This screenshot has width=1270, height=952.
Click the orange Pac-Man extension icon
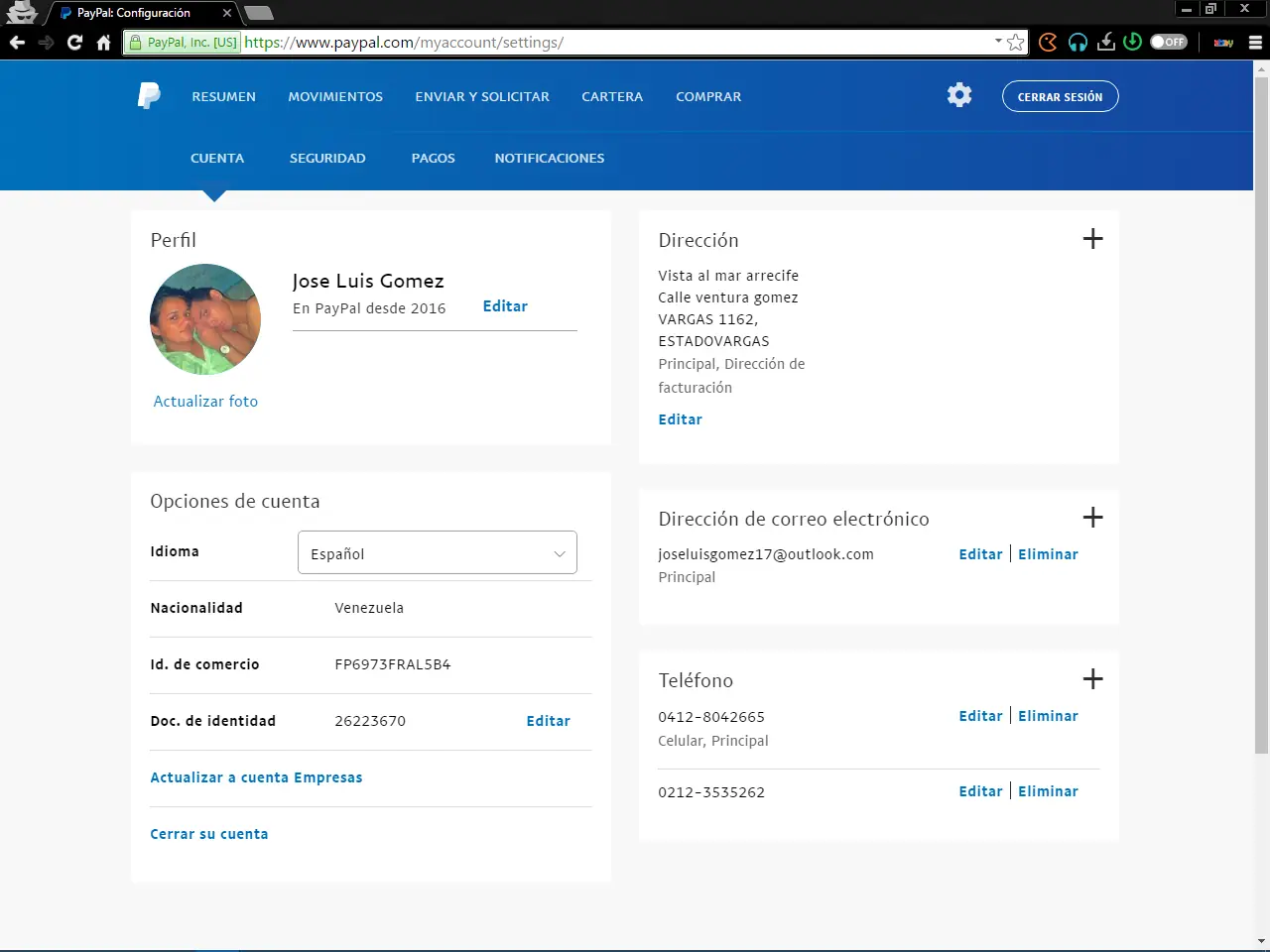pyautogui.click(x=1048, y=43)
